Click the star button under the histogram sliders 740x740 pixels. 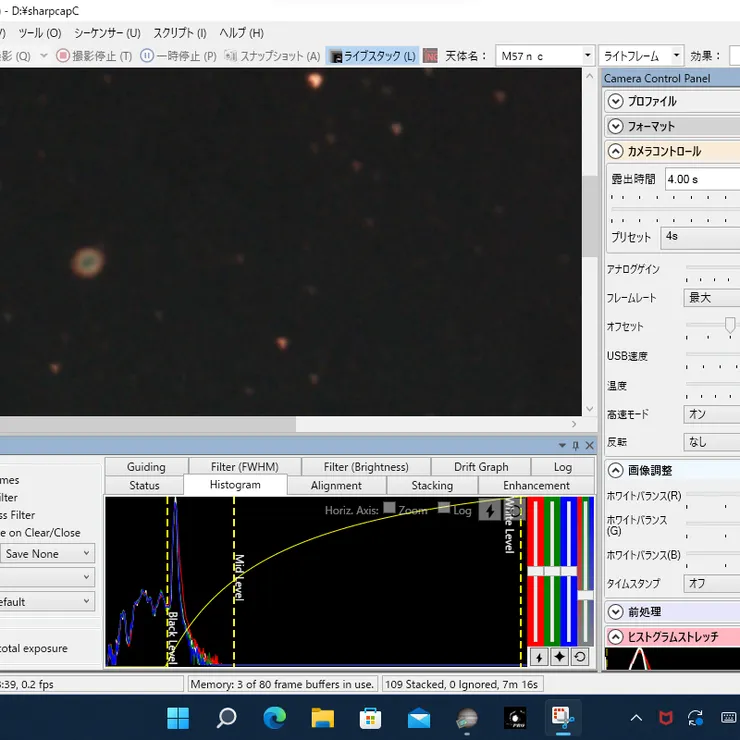(x=559, y=657)
